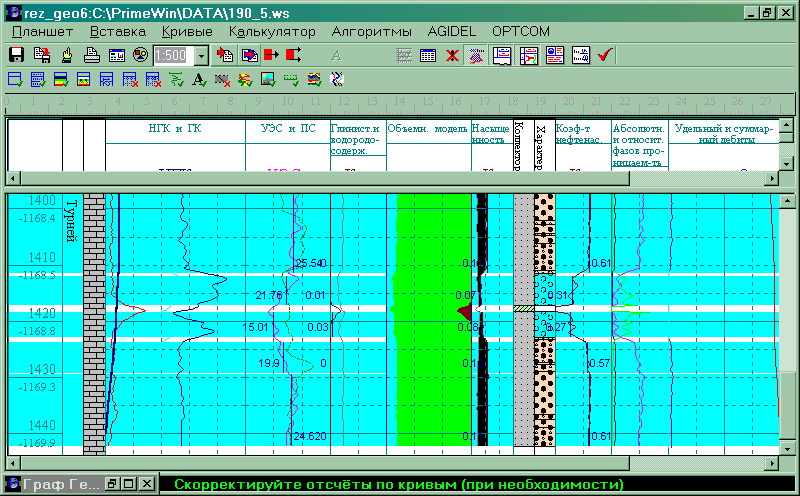800x496 pixels.
Task: Click the rainbow color bands icon
Action: pyautogui.click(x=61, y=80)
